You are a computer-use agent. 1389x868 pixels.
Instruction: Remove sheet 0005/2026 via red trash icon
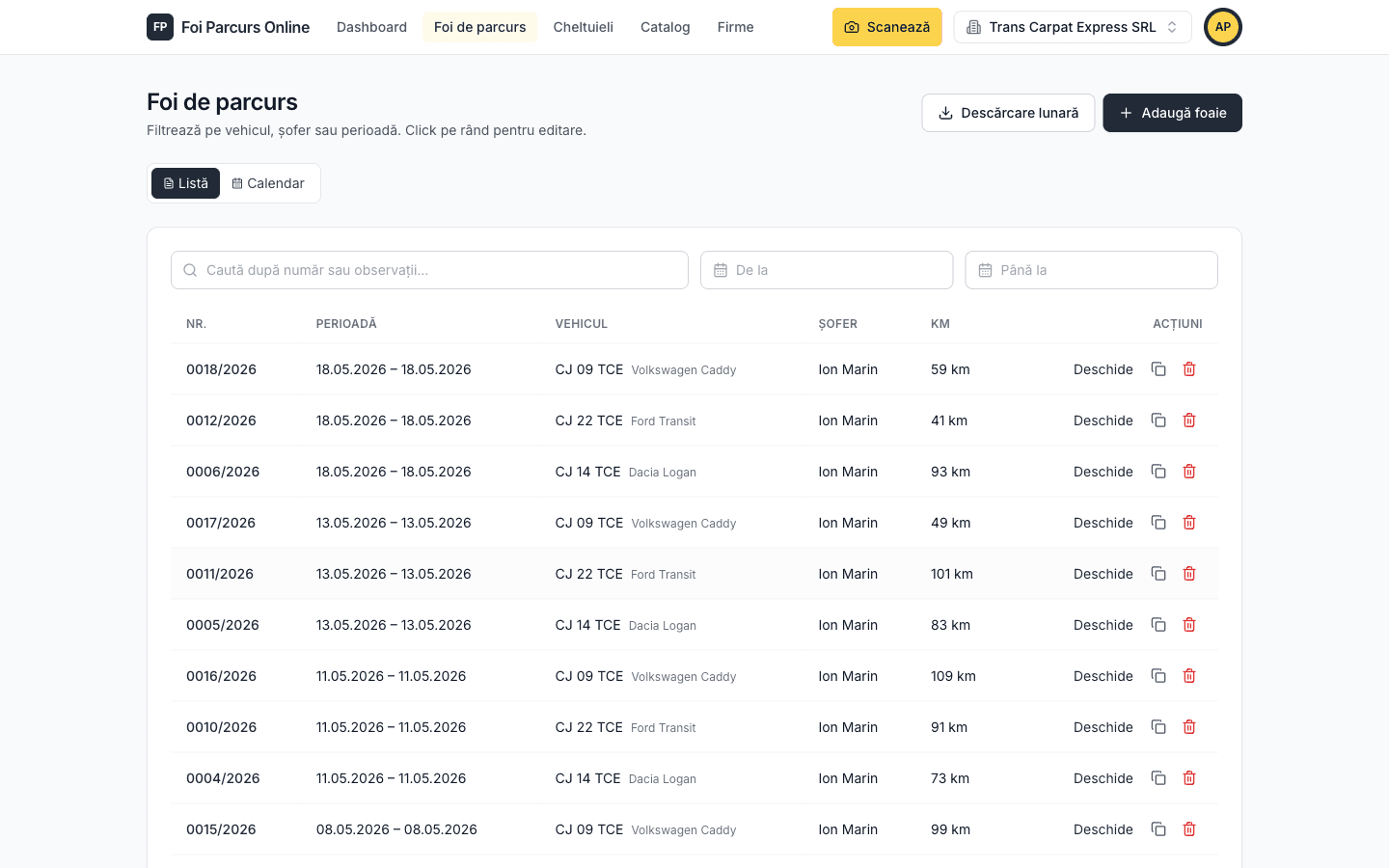tap(1189, 625)
